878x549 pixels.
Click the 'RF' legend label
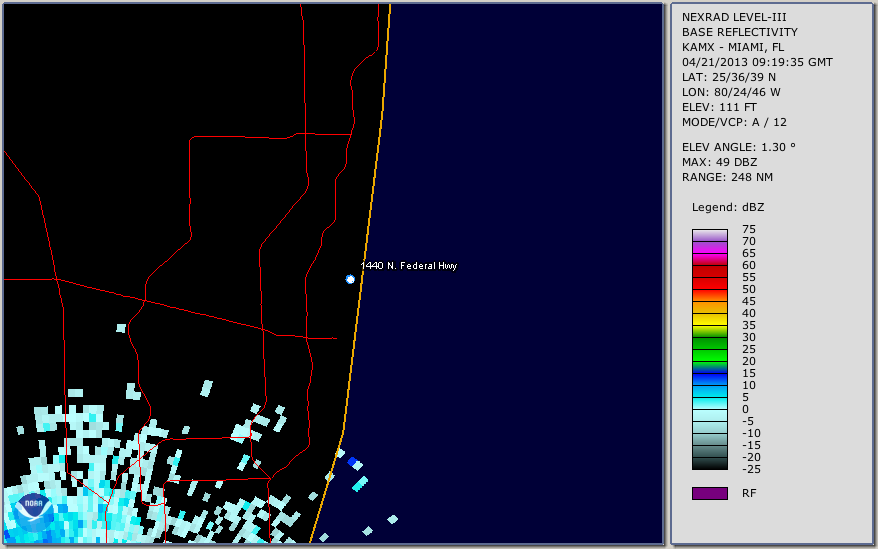click(x=749, y=493)
